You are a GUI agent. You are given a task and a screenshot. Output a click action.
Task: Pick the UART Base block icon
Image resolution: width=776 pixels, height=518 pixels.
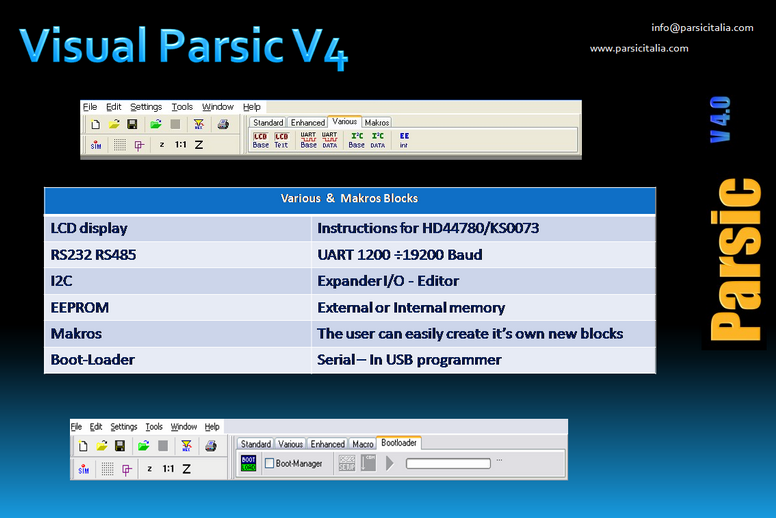click(308, 140)
